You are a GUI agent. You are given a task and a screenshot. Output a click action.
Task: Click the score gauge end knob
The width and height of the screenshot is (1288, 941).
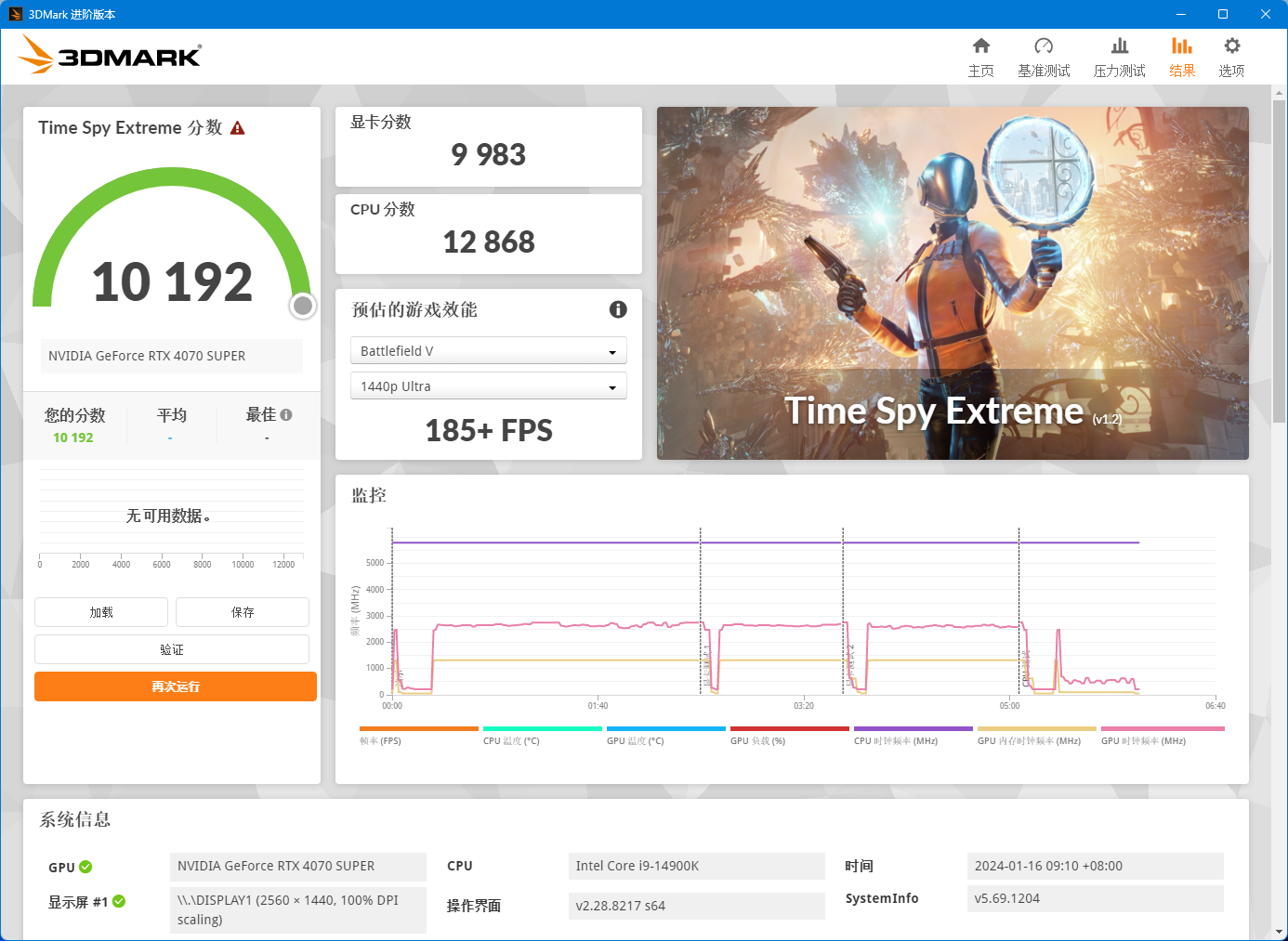click(303, 306)
